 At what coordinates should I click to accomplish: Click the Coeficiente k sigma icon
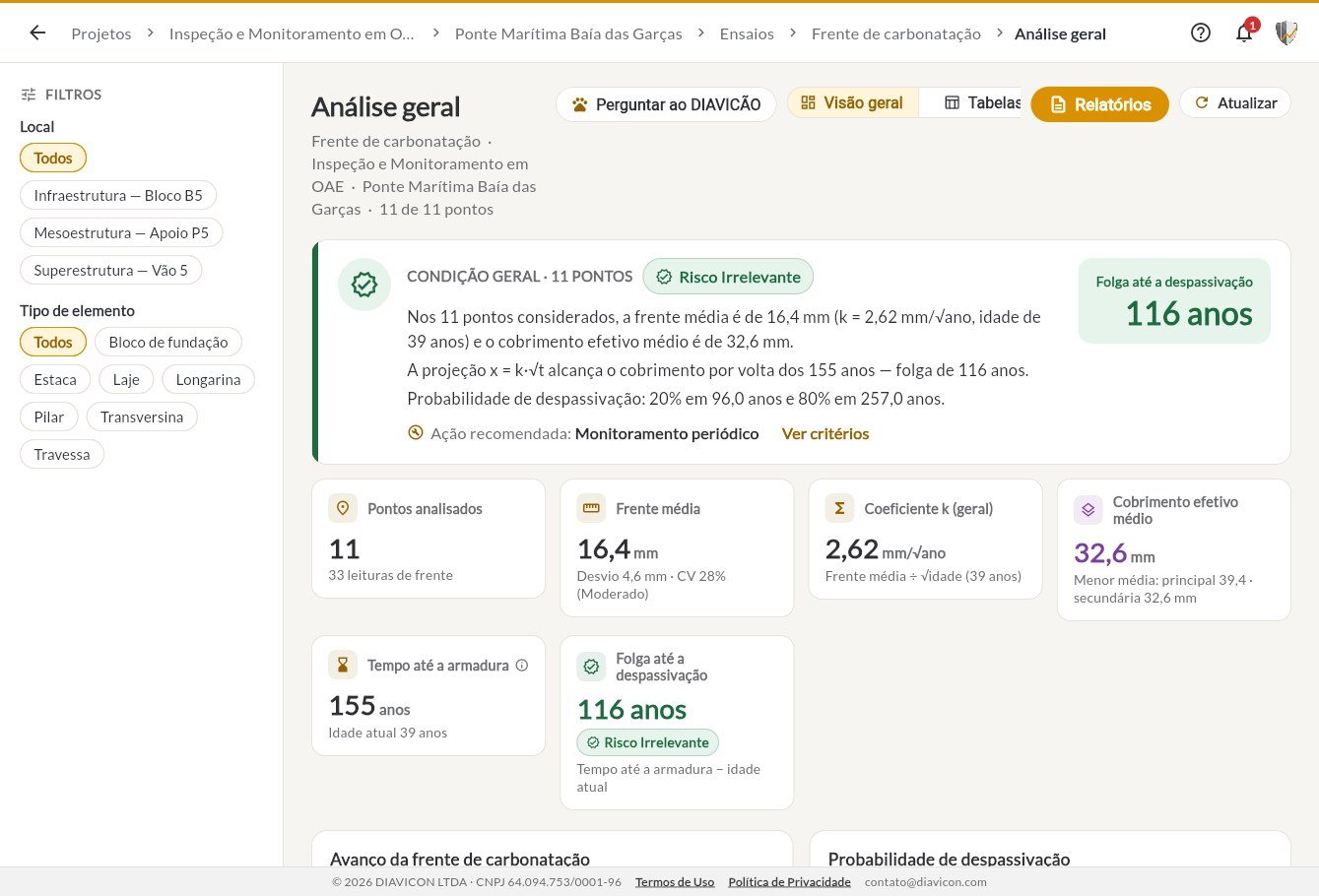[x=839, y=508]
